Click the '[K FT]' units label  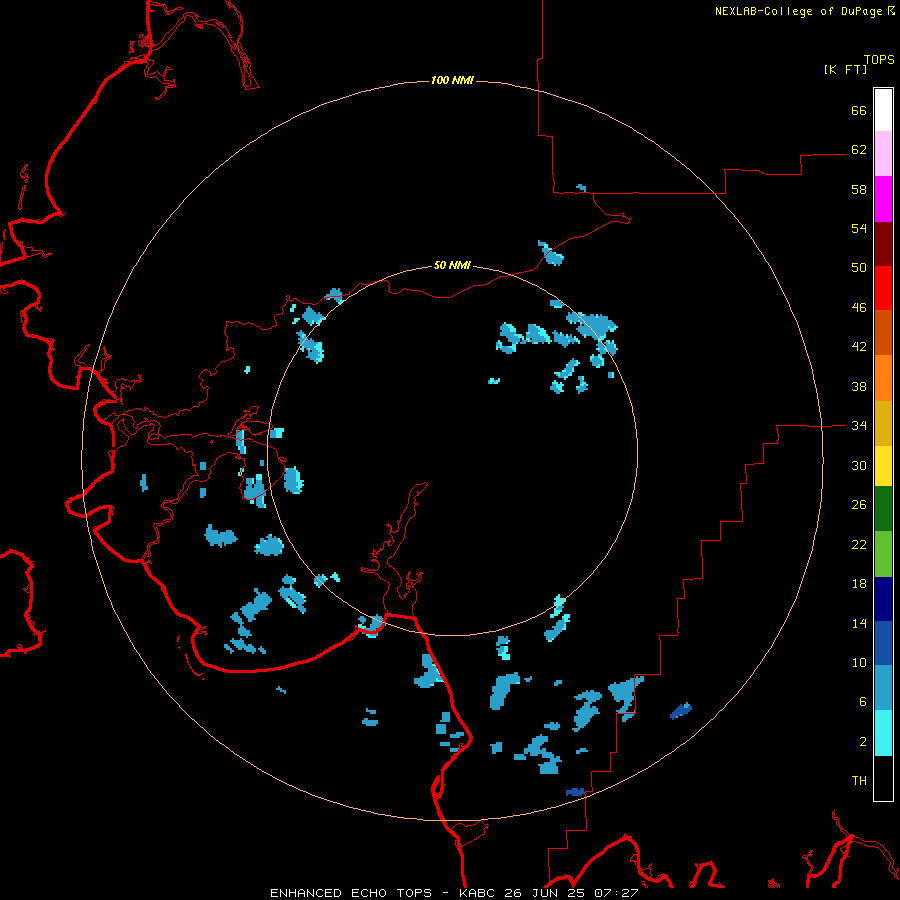(x=845, y=69)
